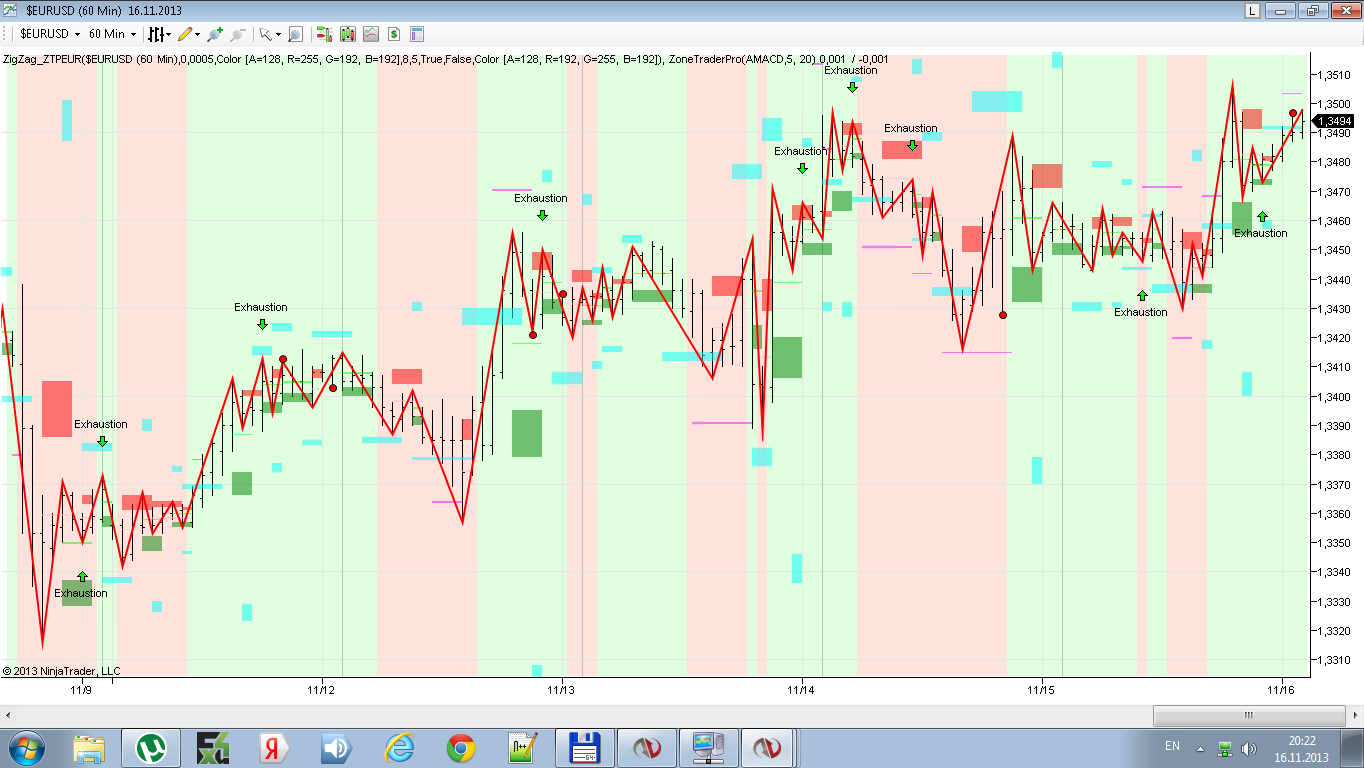Activate the zoom frame magnifier tool
Image resolution: width=1364 pixels, height=768 pixels.
pos(295,34)
